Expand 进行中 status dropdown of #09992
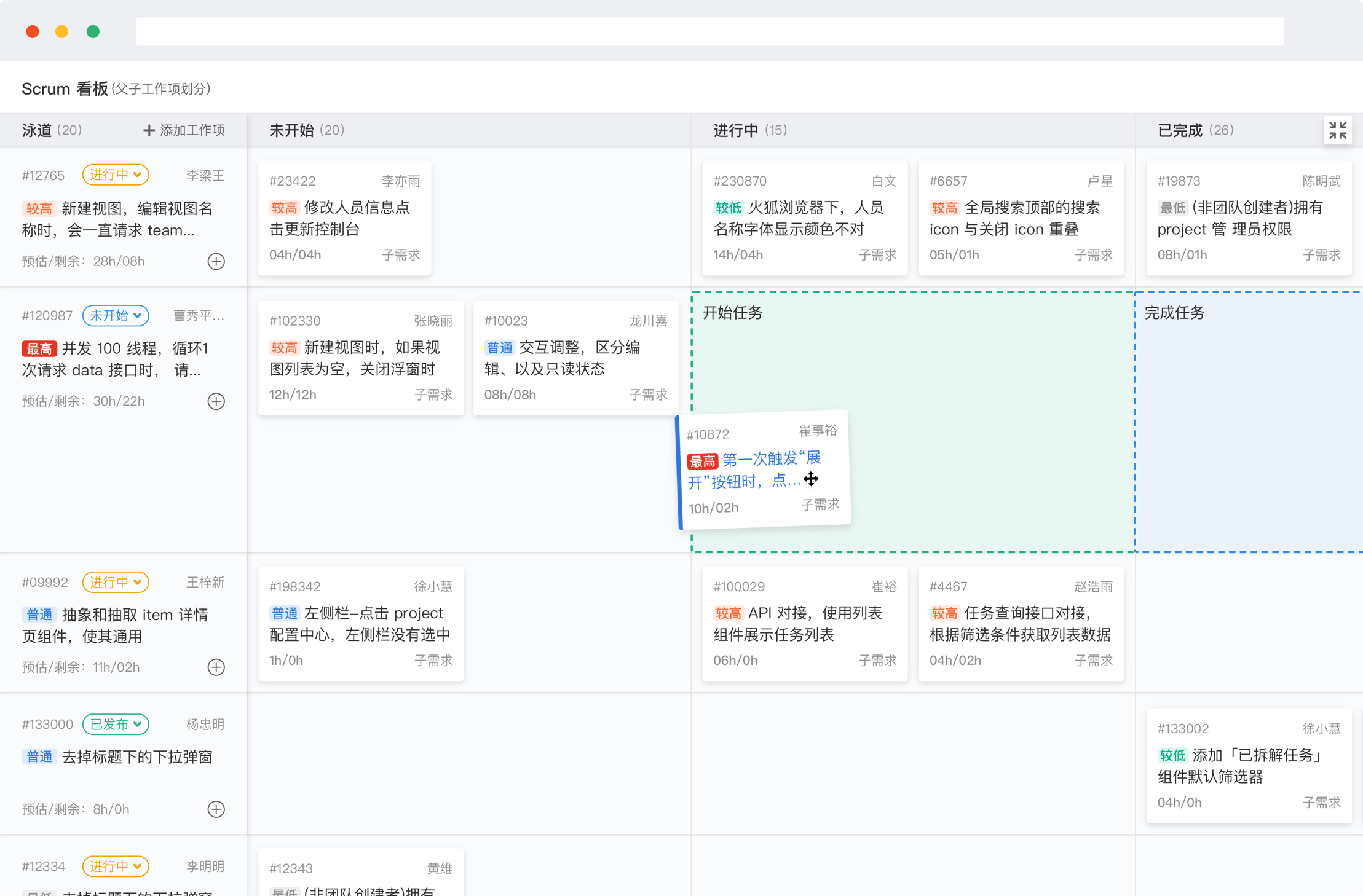Screen dimensions: 1363x896 tap(116, 582)
